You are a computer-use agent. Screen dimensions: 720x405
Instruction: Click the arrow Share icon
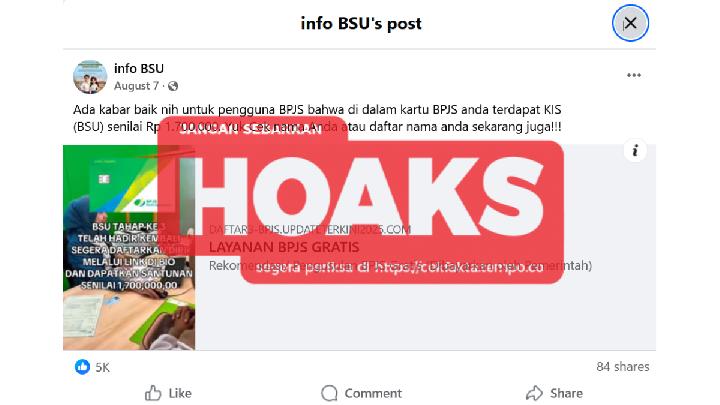point(534,393)
